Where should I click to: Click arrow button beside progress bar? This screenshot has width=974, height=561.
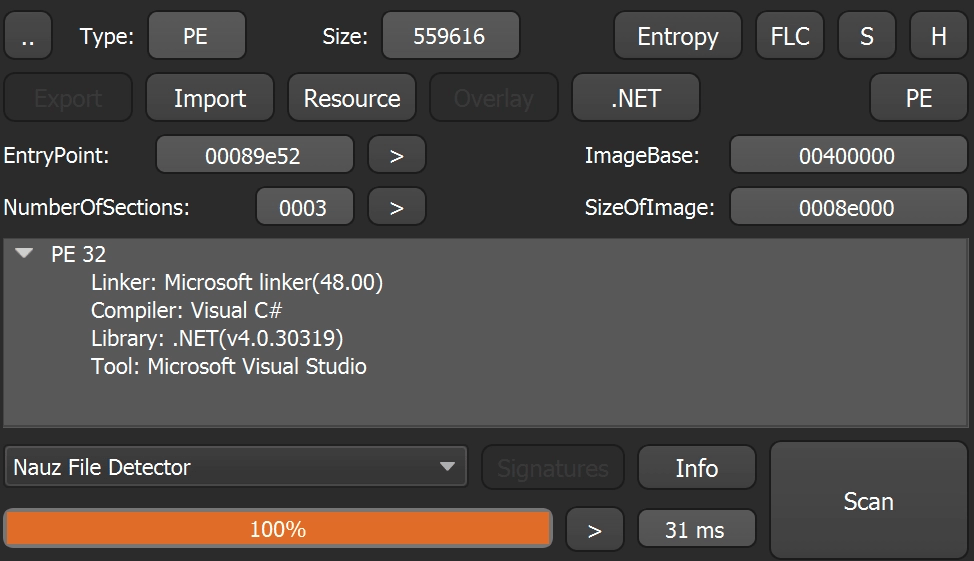pyautogui.click(x=594, y=529)
